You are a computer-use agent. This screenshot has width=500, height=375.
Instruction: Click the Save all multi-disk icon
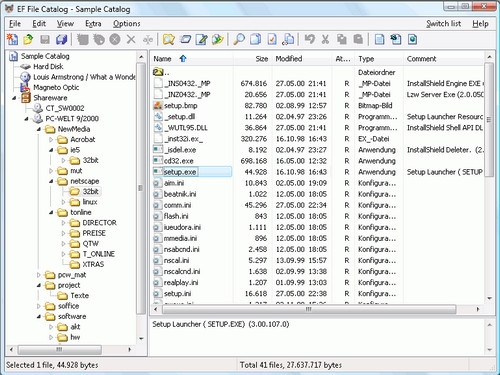pyautogui.click(x=62, y=39)
